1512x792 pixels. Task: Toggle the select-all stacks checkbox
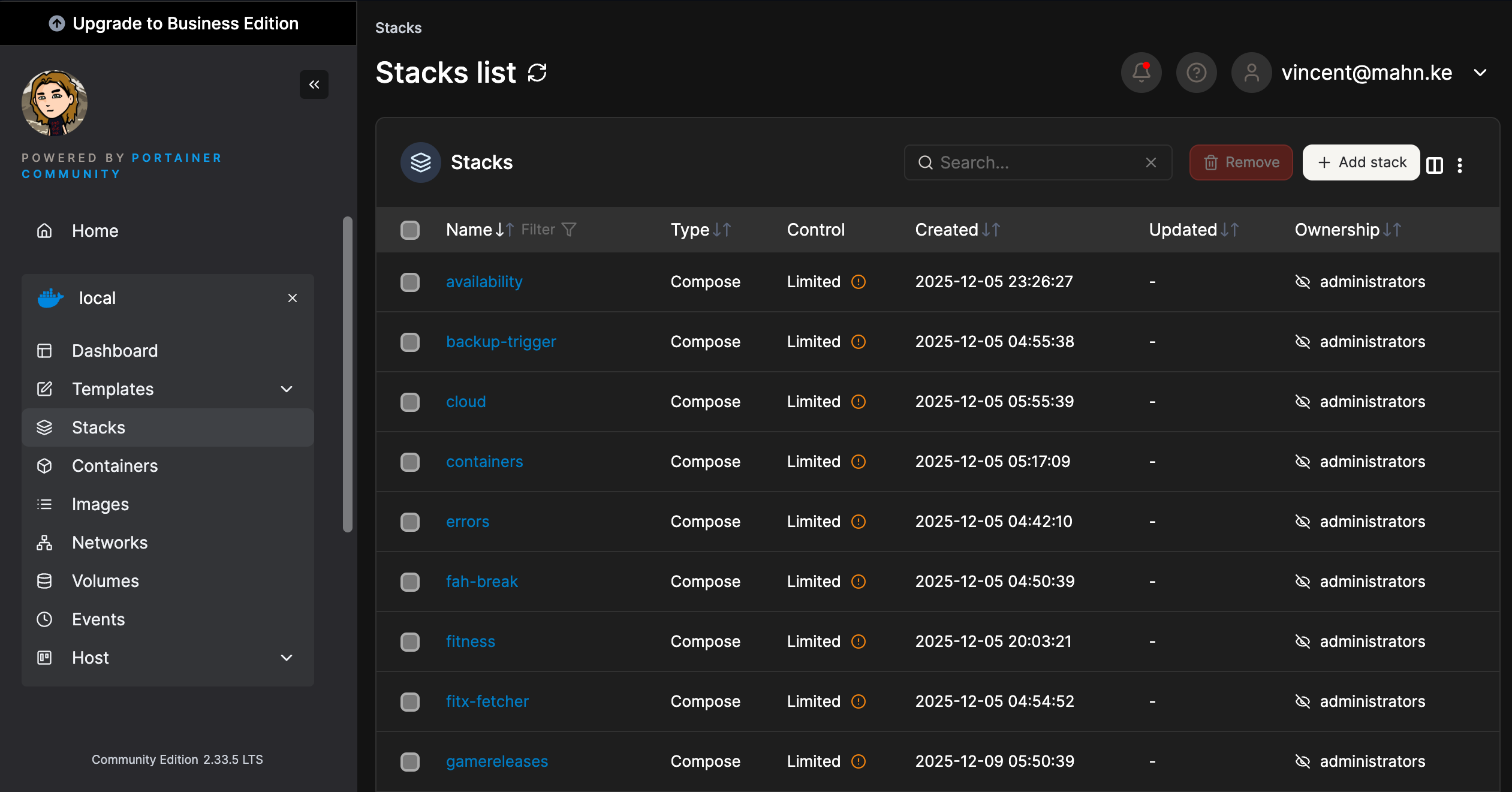[x=410, y=230]
